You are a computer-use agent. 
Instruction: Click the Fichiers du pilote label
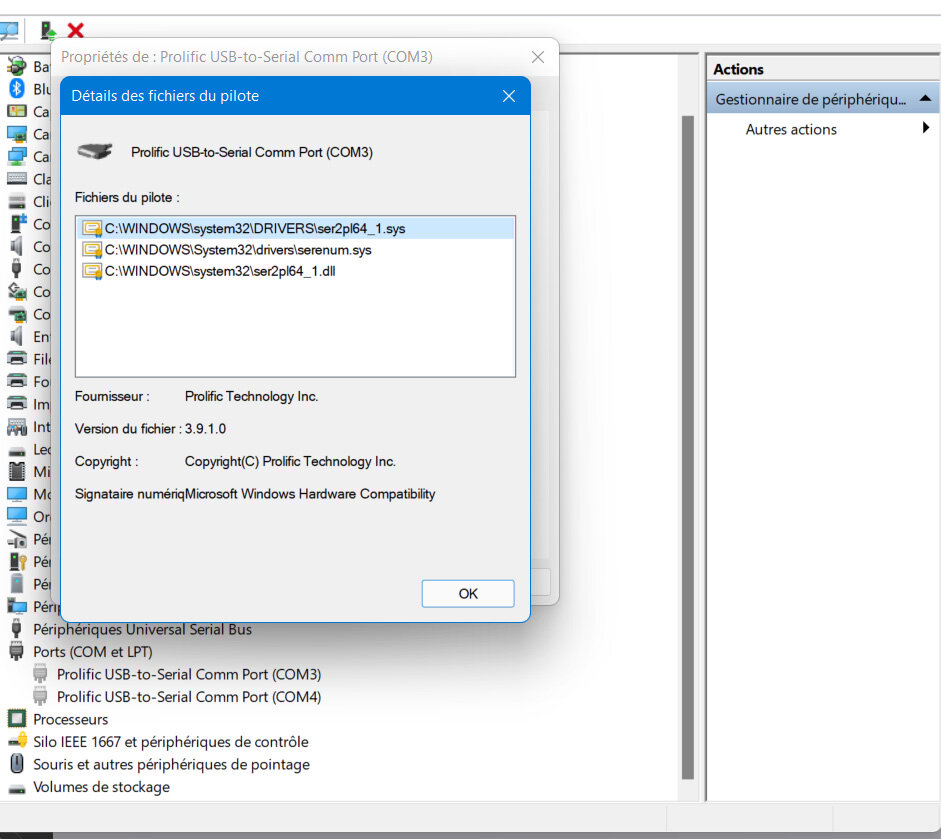point(127,197)
